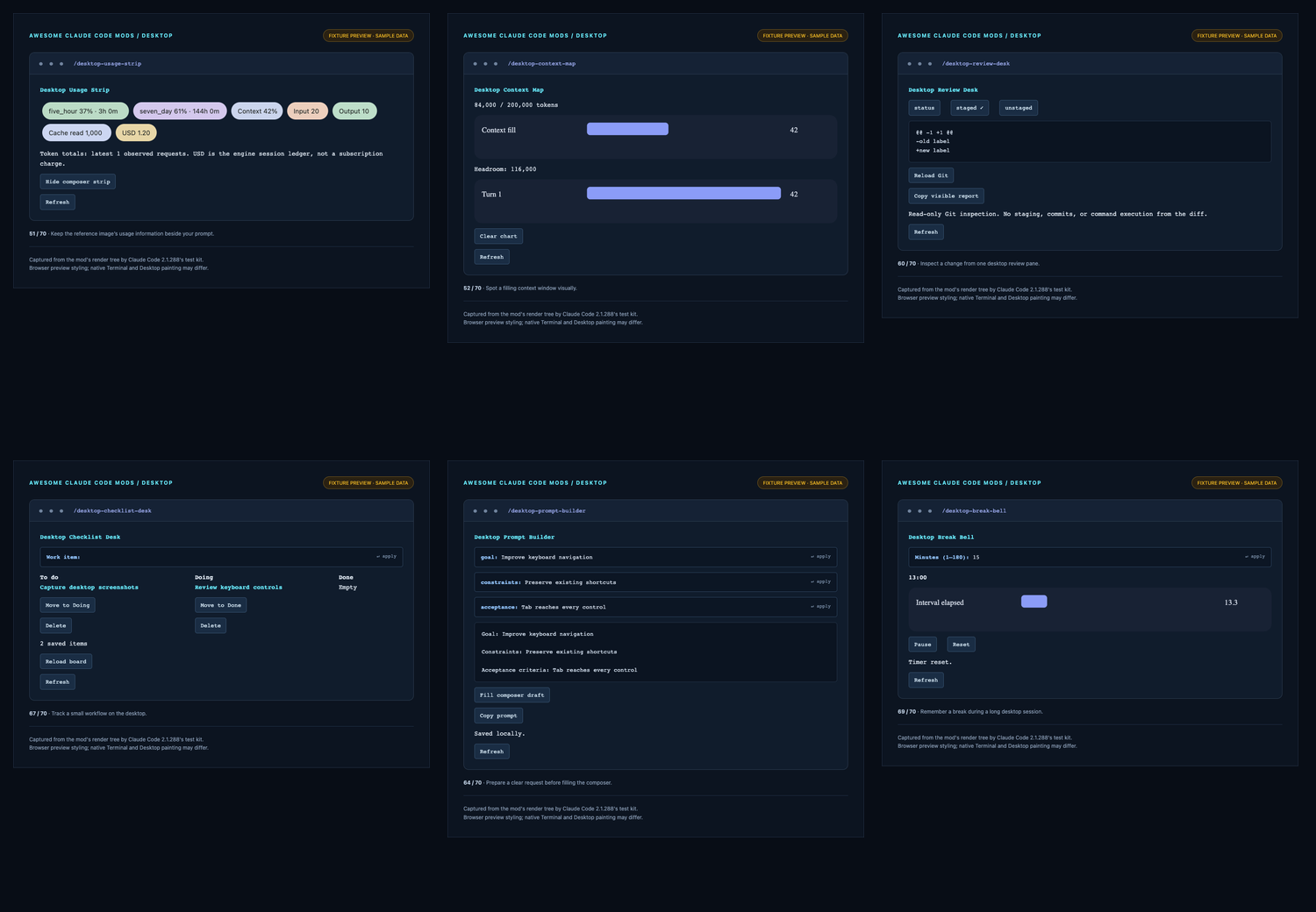Click the Context fill progress bar
Image resolution: width=1316 pixels, height=912 pixels.
tap(627, 130)
